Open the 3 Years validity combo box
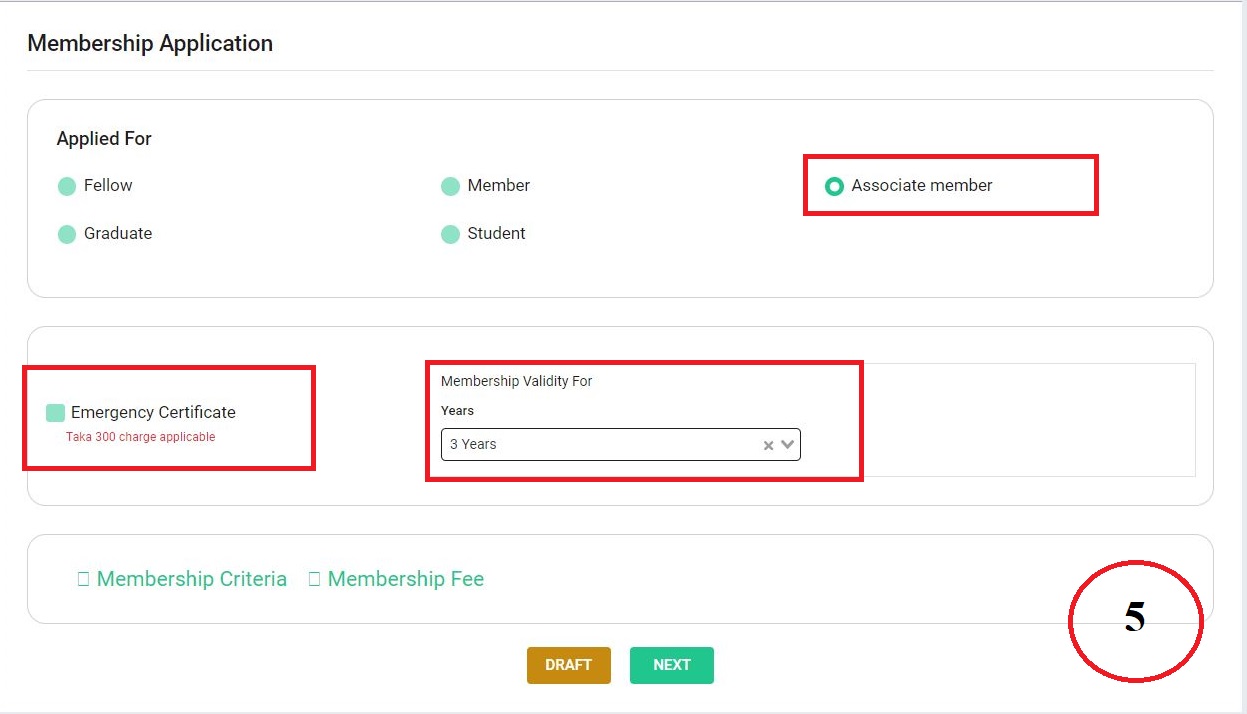This screenshot has width=1247, height=714. tap(600, 445)
